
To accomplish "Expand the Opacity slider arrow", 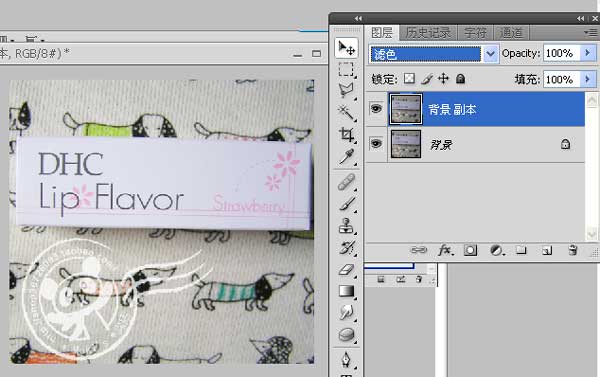I will [x=588, y=53].
